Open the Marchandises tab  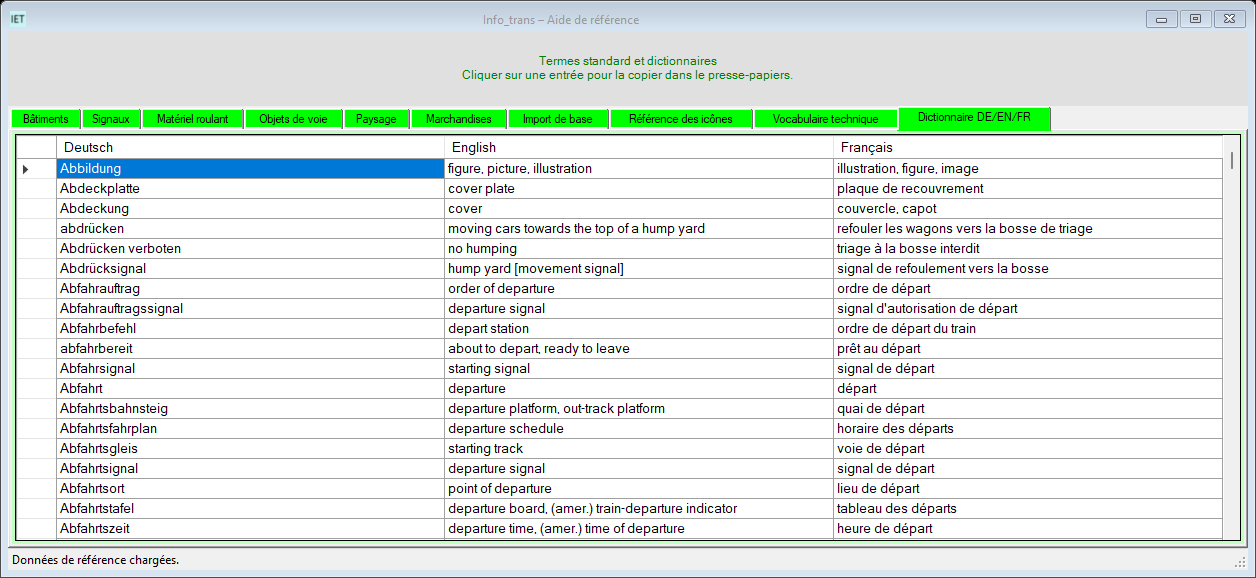pos(459,119)
